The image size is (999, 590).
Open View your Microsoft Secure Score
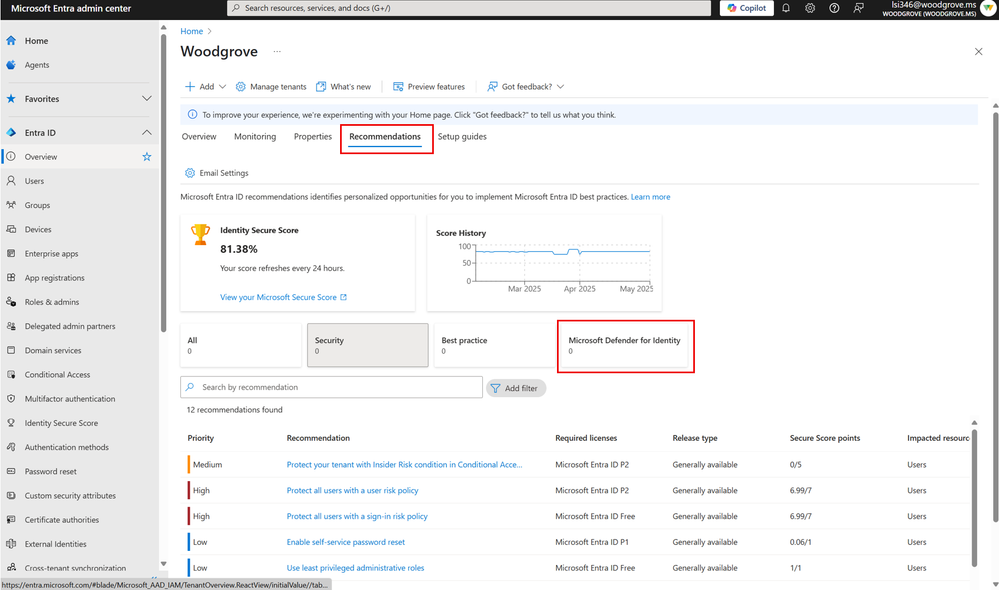tap(284, 298)
